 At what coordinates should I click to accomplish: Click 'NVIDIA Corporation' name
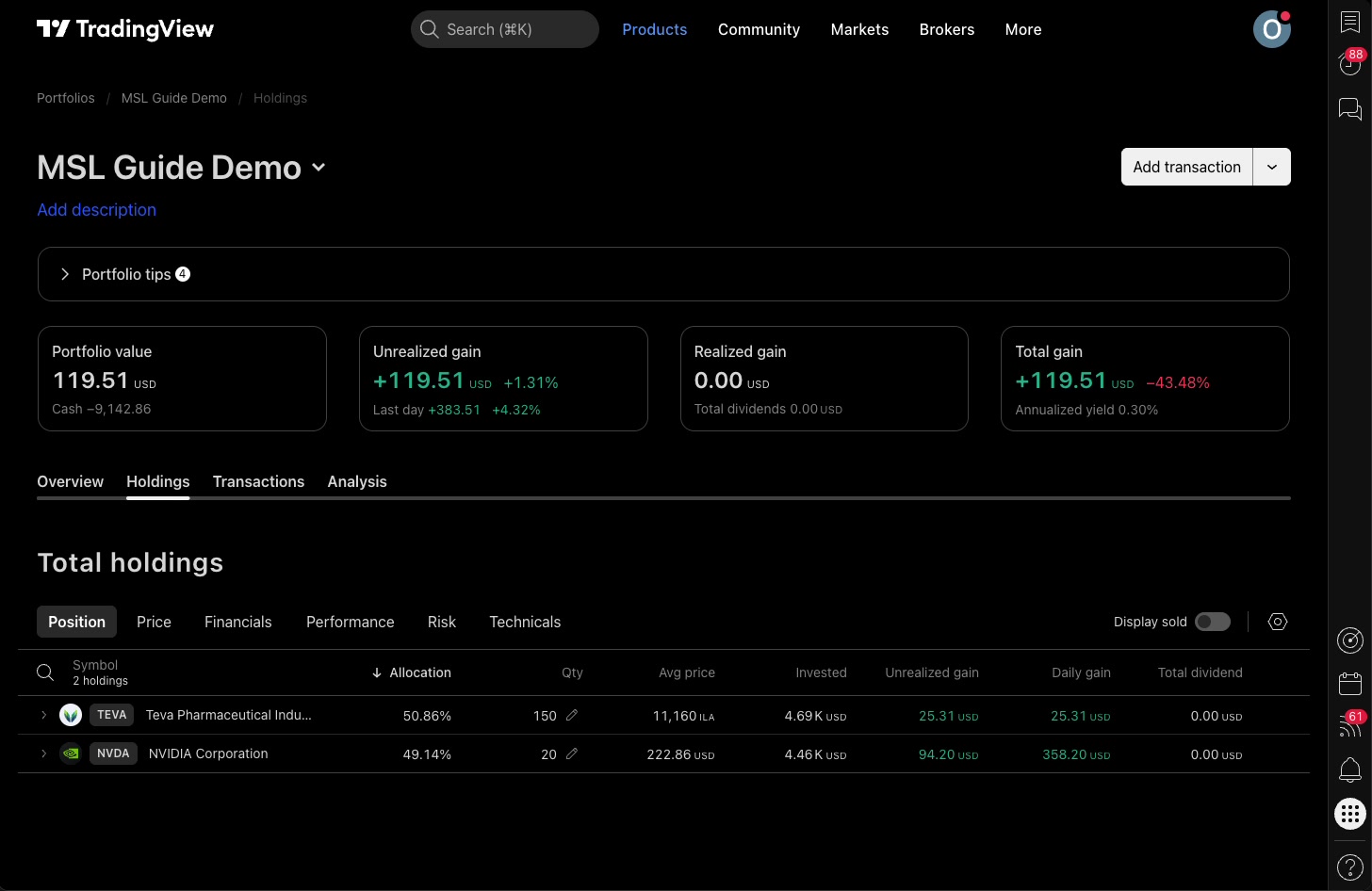pyautogui.click(x=208, y=753)
